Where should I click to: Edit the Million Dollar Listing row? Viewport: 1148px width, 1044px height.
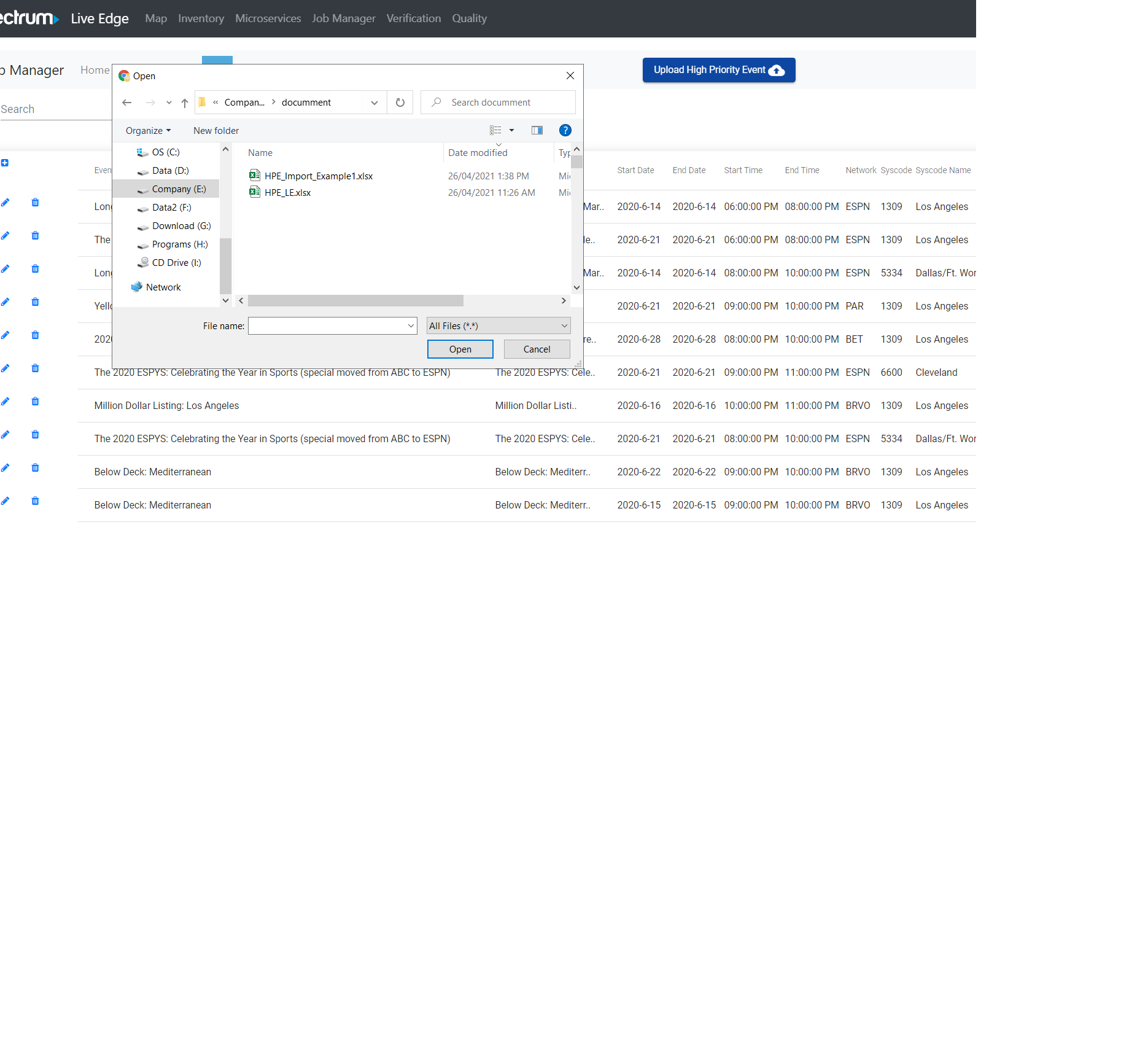point(5,402)
